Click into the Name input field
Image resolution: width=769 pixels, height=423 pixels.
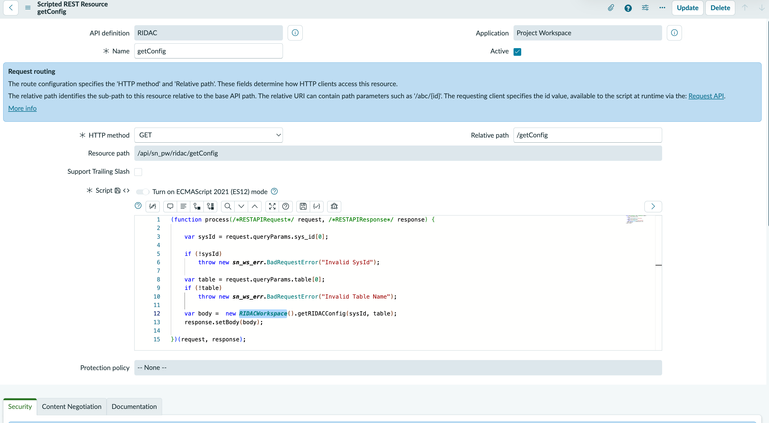[208, 51]
